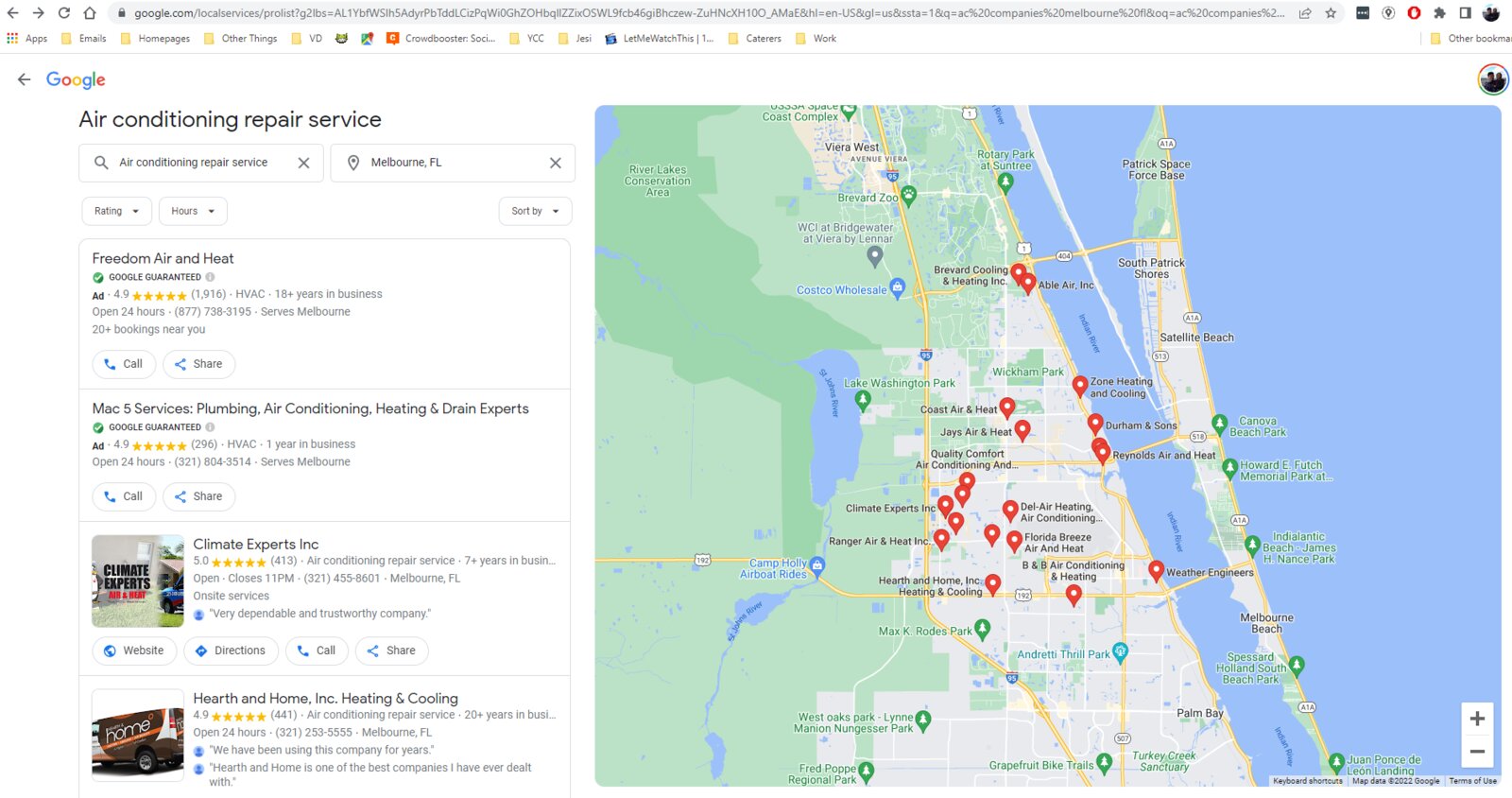
Task: Open the Extensions puzzle icon
Action: coord(1439,13)
